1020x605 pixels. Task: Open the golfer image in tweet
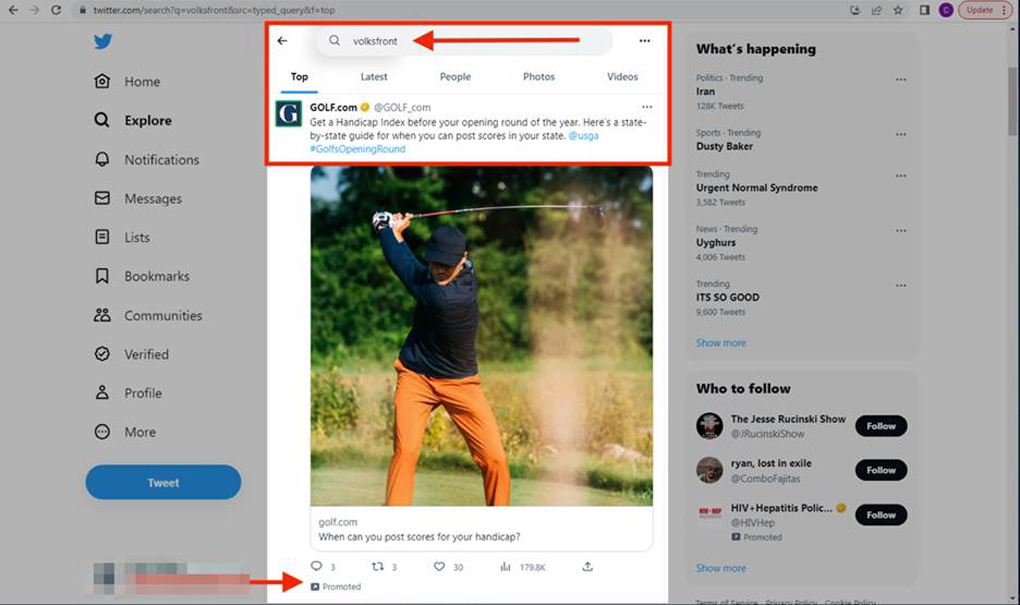[481, 335]
